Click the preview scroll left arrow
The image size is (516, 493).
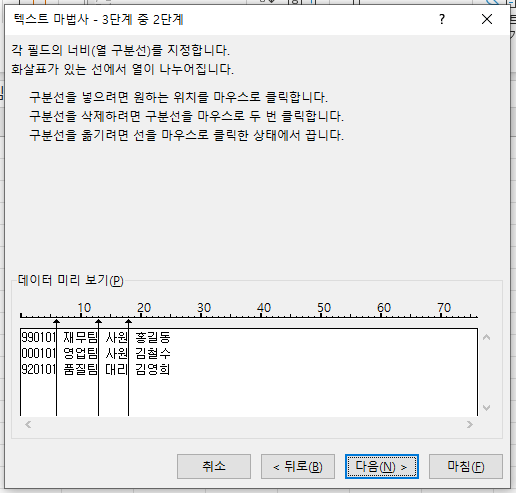(x=28, y=424)
